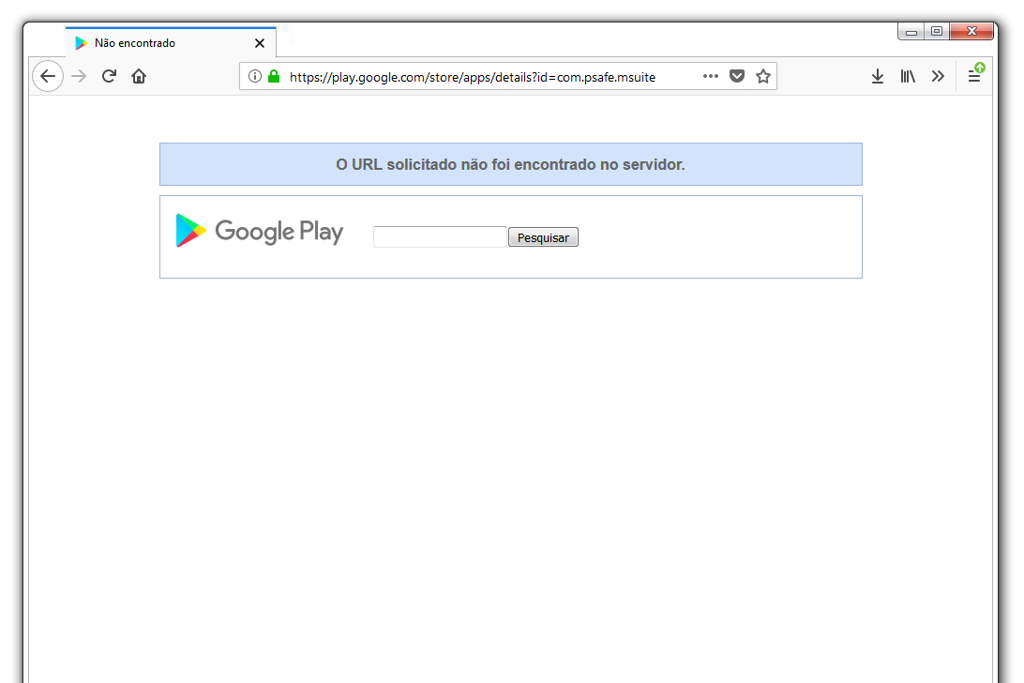Bookmark this page with the star
Image resolution: width=1024 pixels, height=683 pixels.
tap(763, 76)
